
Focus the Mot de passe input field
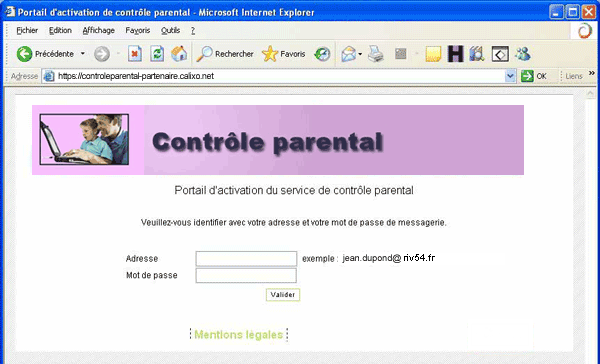coord(246,276)
